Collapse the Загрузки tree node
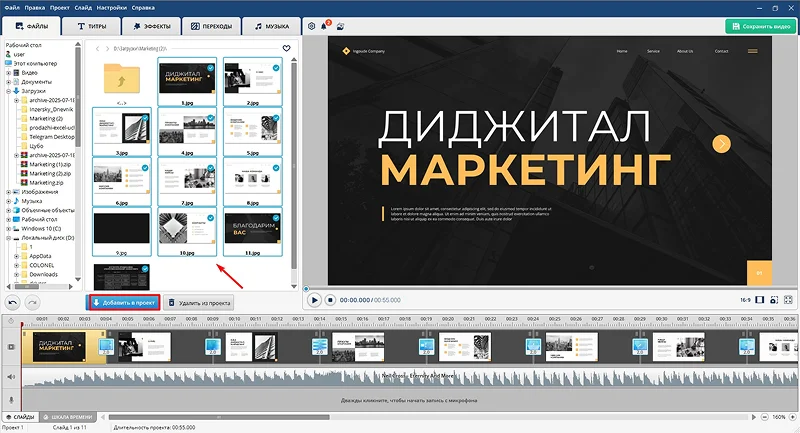 (8, 91)
